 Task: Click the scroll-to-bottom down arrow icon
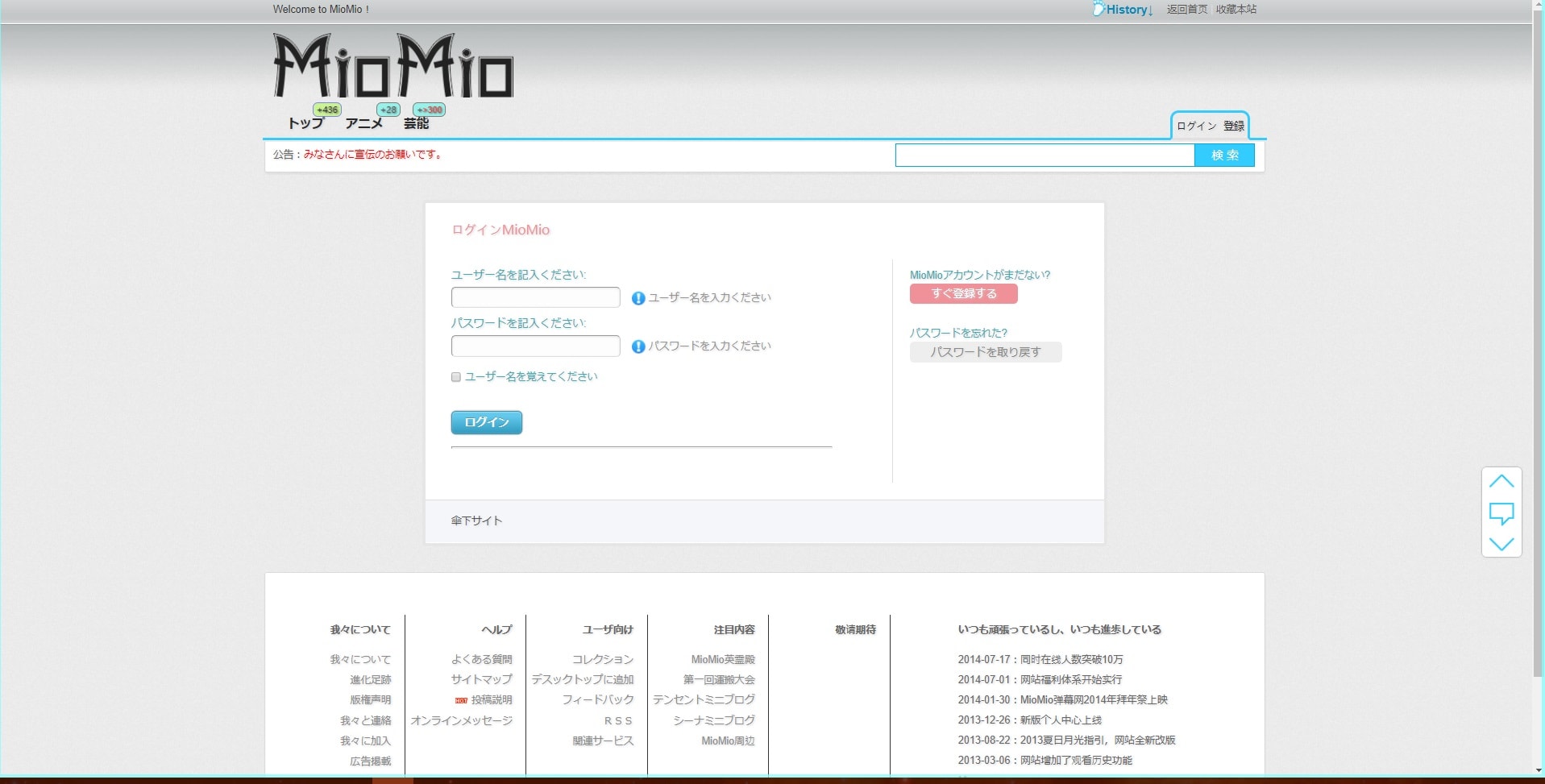1501,544
